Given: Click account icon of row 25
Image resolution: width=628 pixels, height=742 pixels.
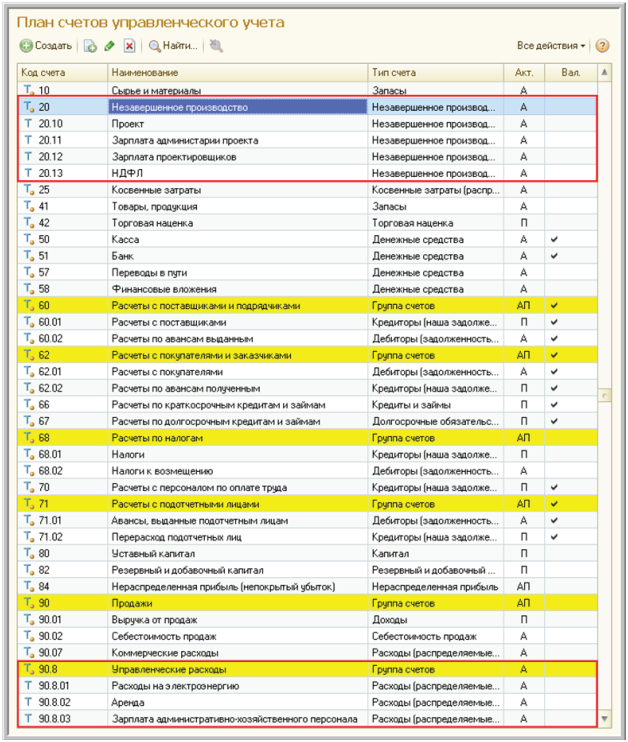Looking at the screenshot, I should point(29,190).
